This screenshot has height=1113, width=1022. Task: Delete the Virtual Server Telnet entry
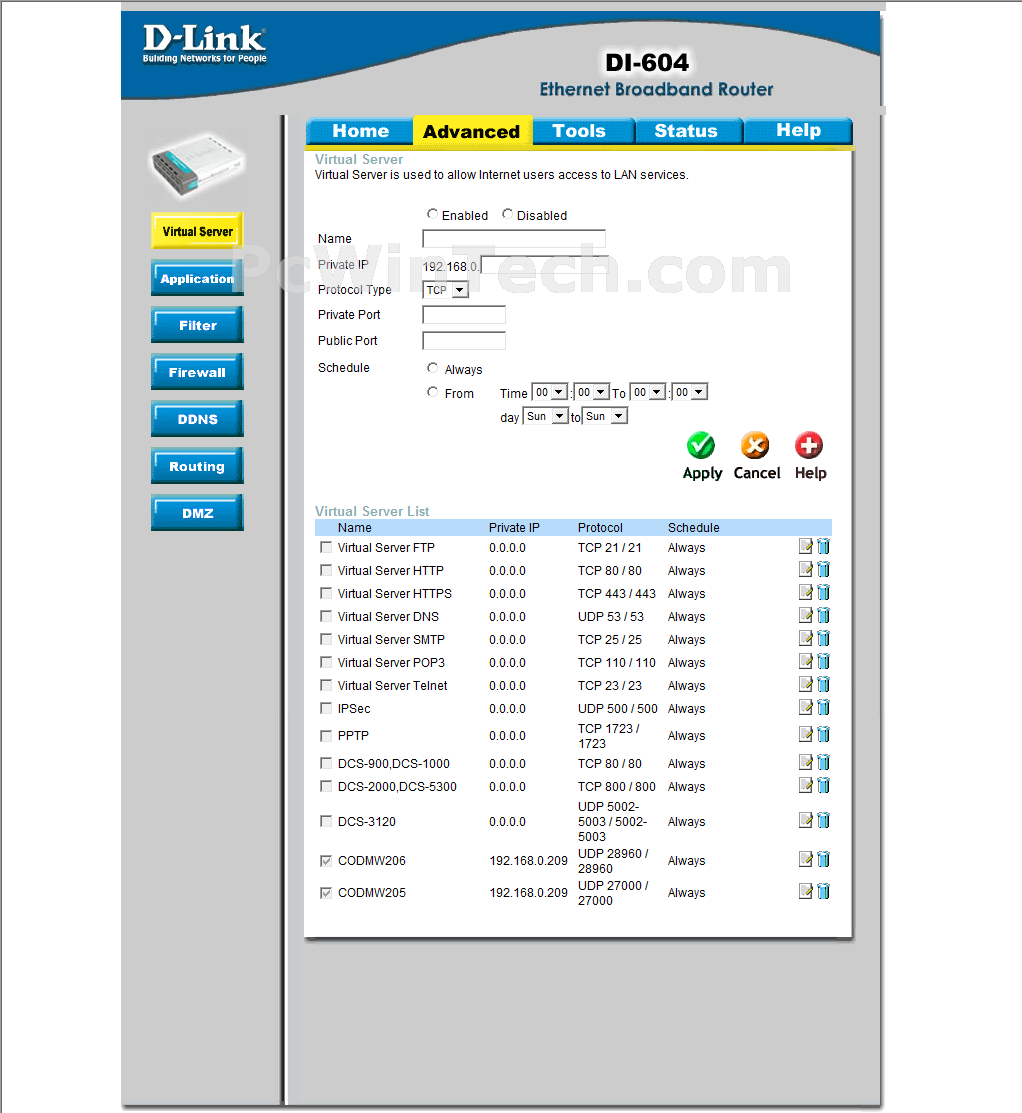tap(823, 684)
